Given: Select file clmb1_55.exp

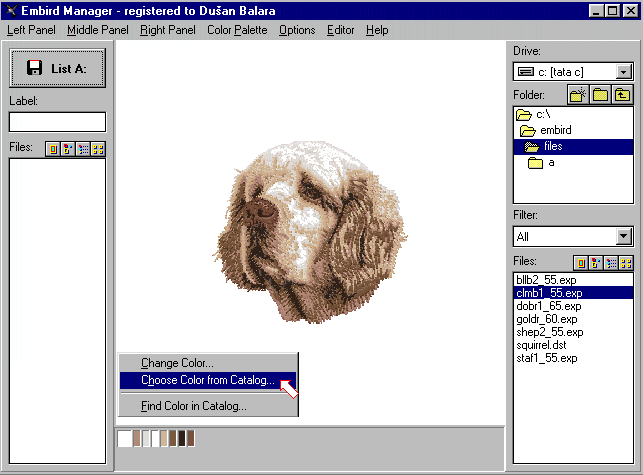Looking at the screenshot, I should pos(573,293).
